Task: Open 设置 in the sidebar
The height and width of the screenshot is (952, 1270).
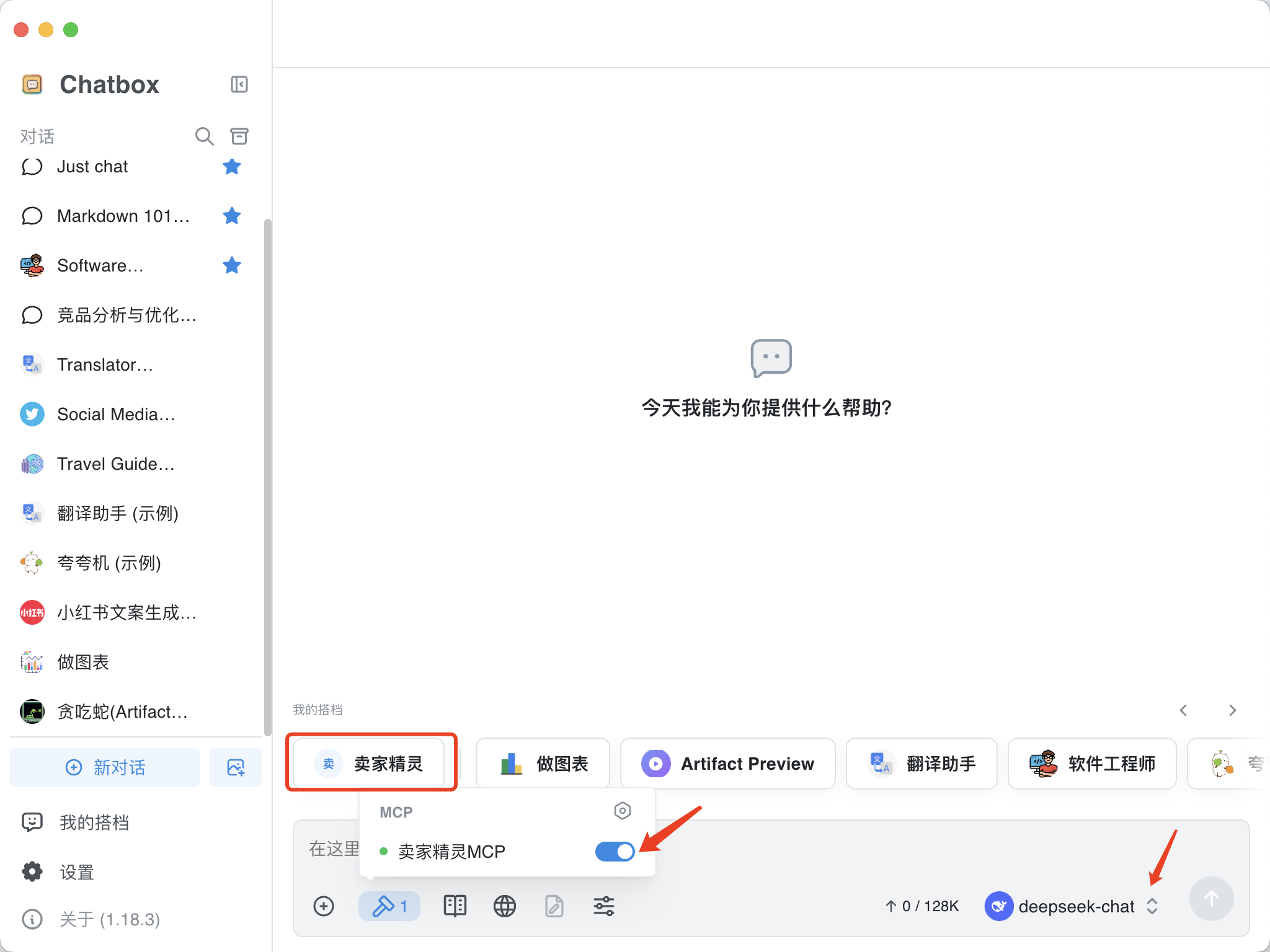Action: [x=77, y=872]
